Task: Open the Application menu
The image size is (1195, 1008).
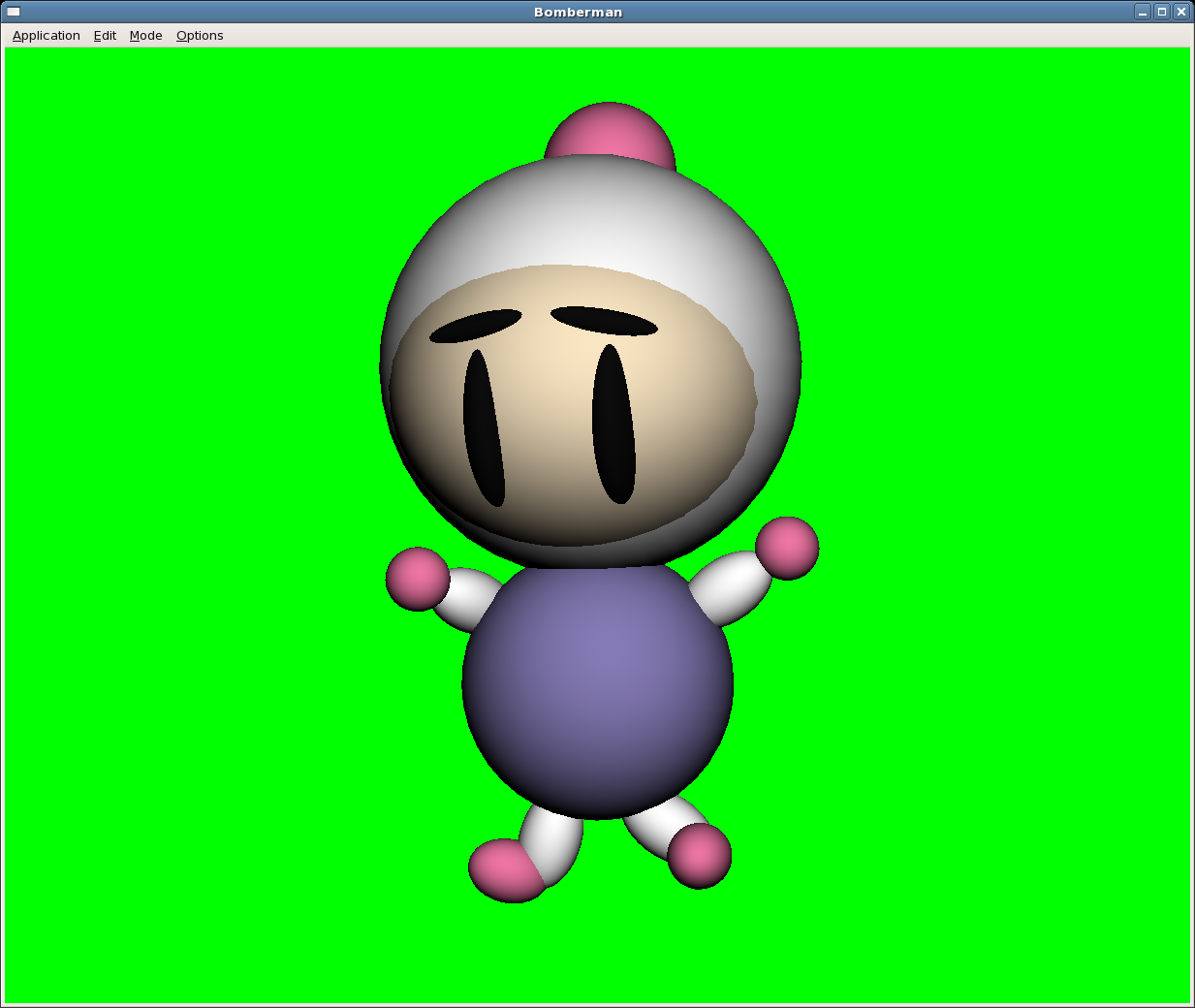Action: tap(47, 36)
